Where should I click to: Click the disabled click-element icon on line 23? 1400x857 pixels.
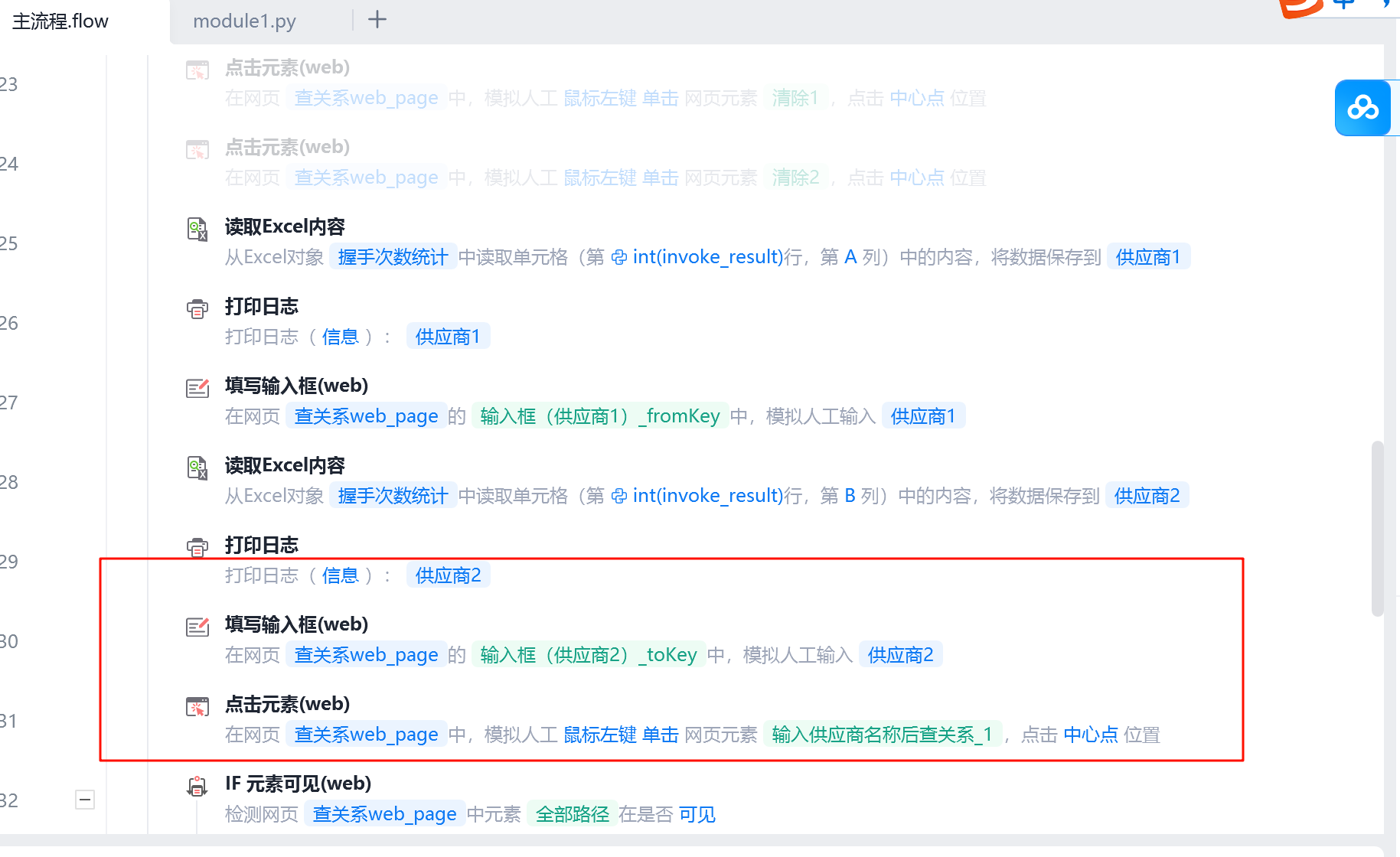tap(197, 70)
